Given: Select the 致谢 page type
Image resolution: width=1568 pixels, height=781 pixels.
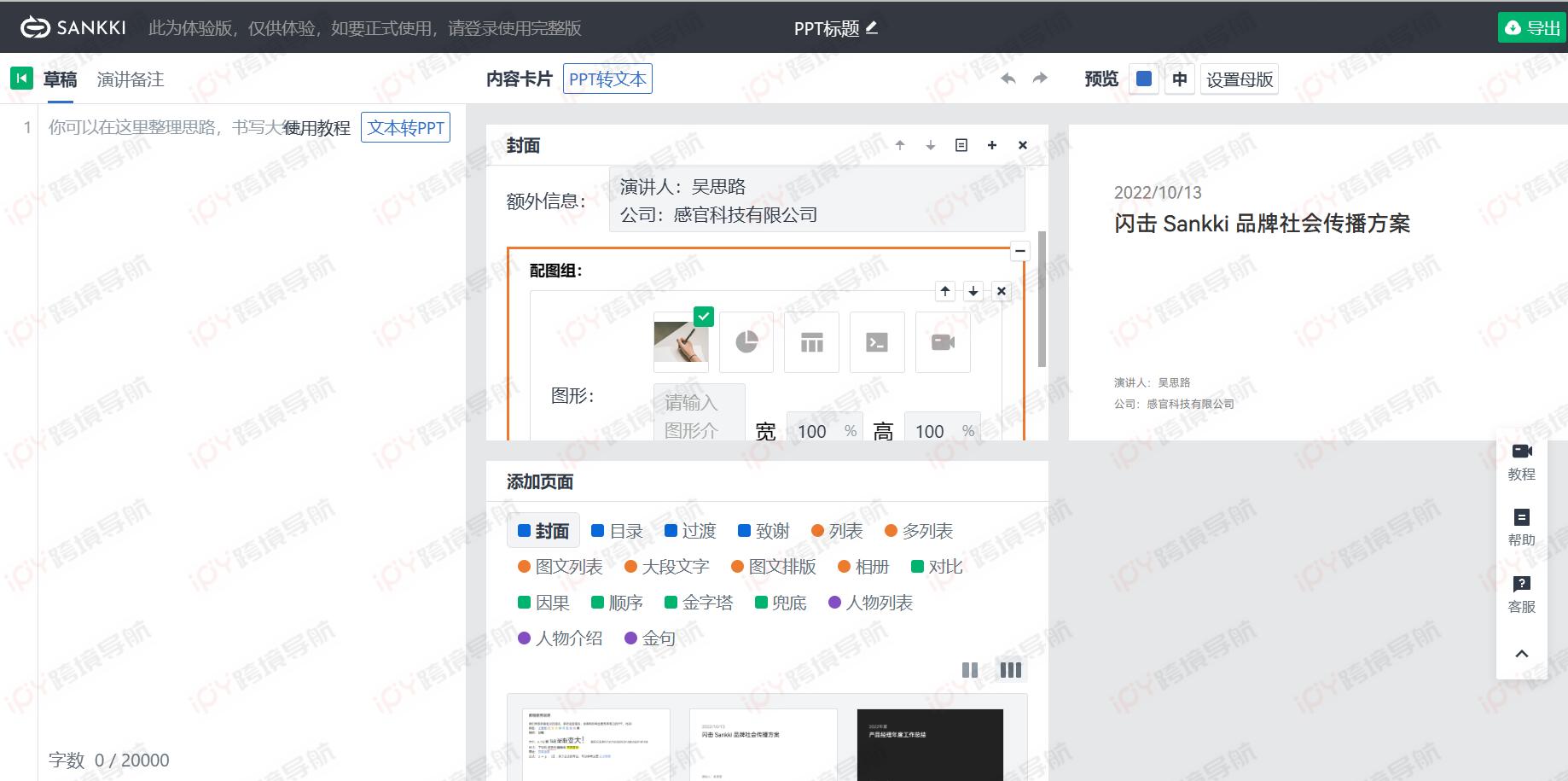Looking at the screenshot, I should point(764,531).
